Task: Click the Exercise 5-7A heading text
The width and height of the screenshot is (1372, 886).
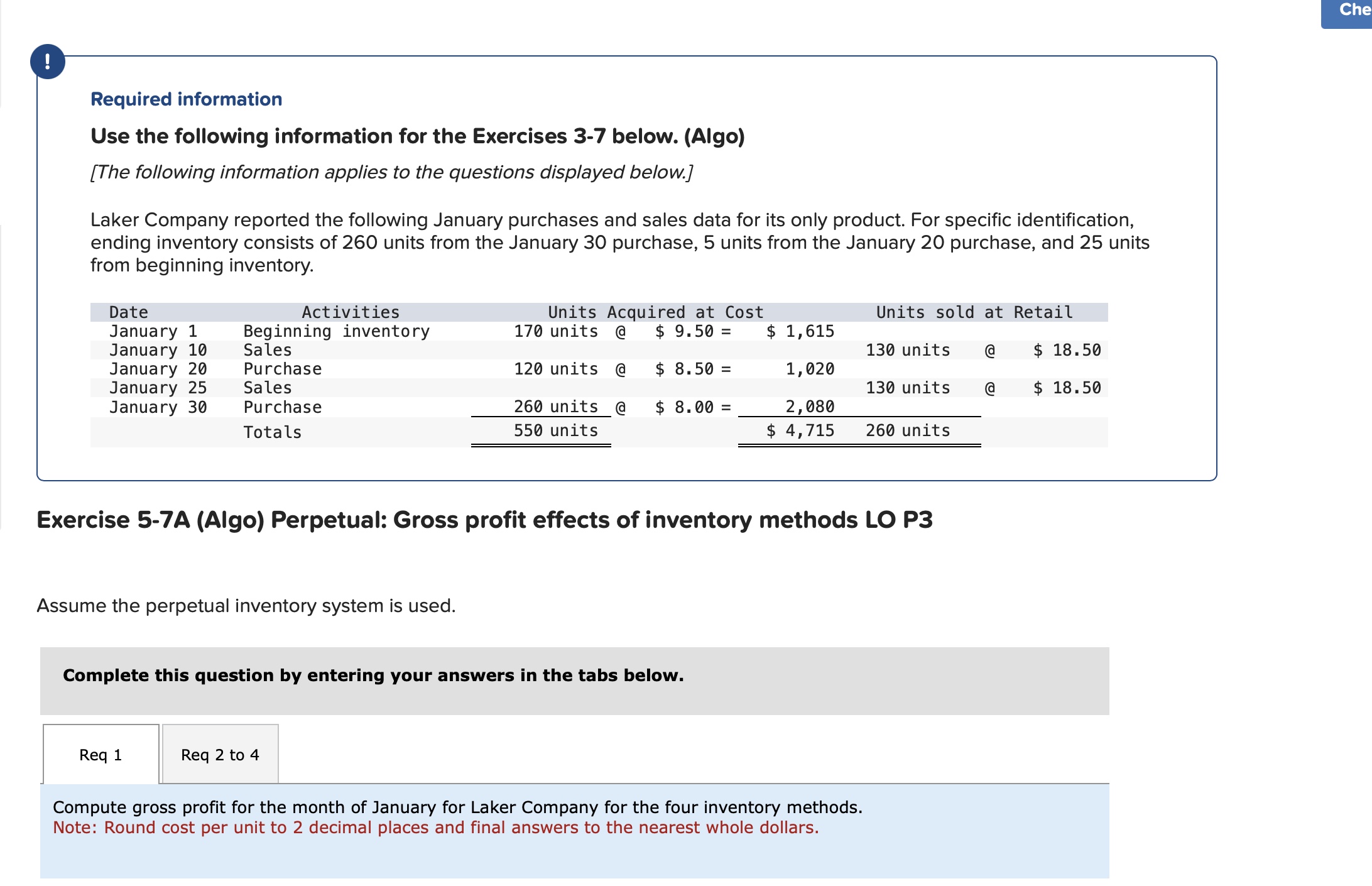Action: (484, 520)
